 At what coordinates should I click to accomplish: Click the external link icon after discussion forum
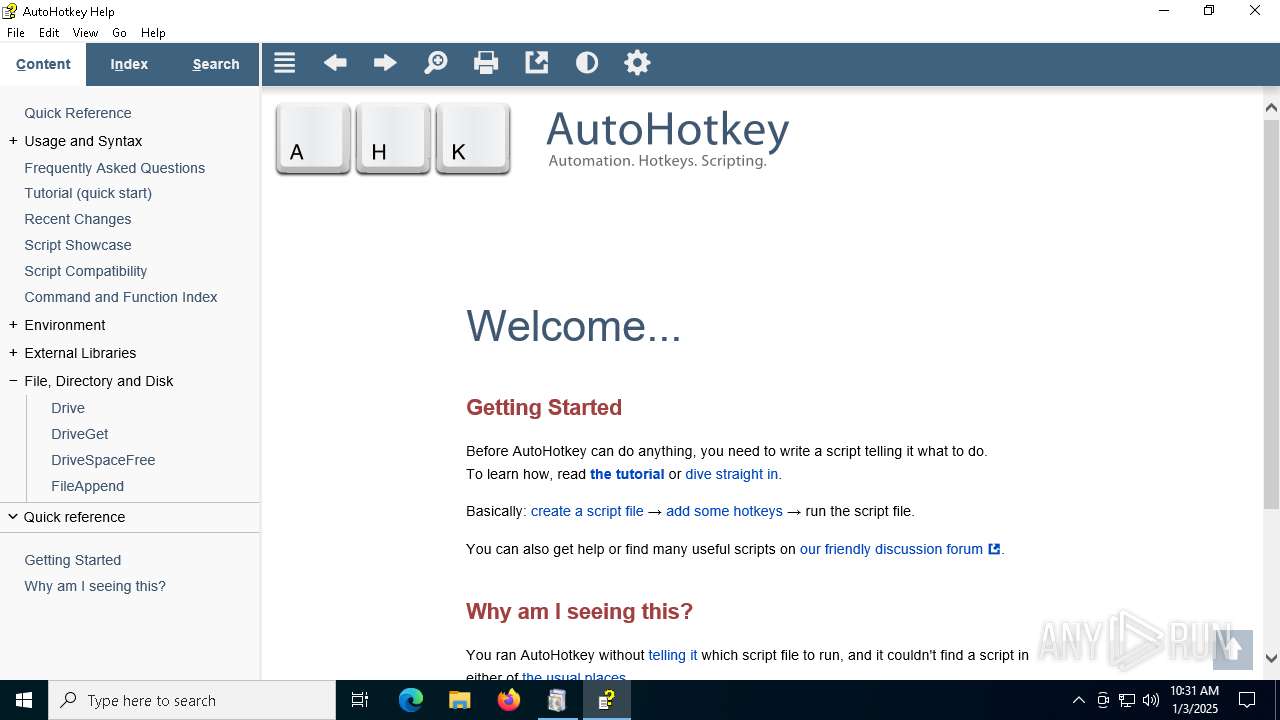point(994,549)
